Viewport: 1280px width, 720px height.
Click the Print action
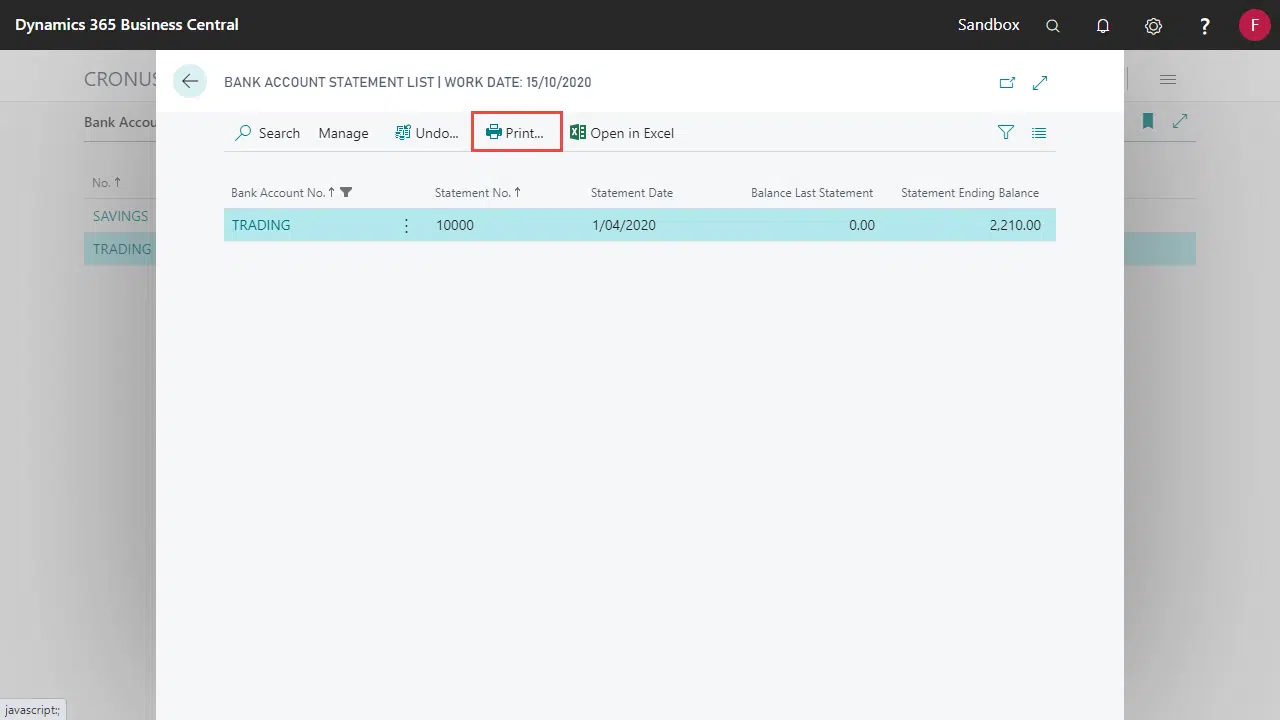516,133
